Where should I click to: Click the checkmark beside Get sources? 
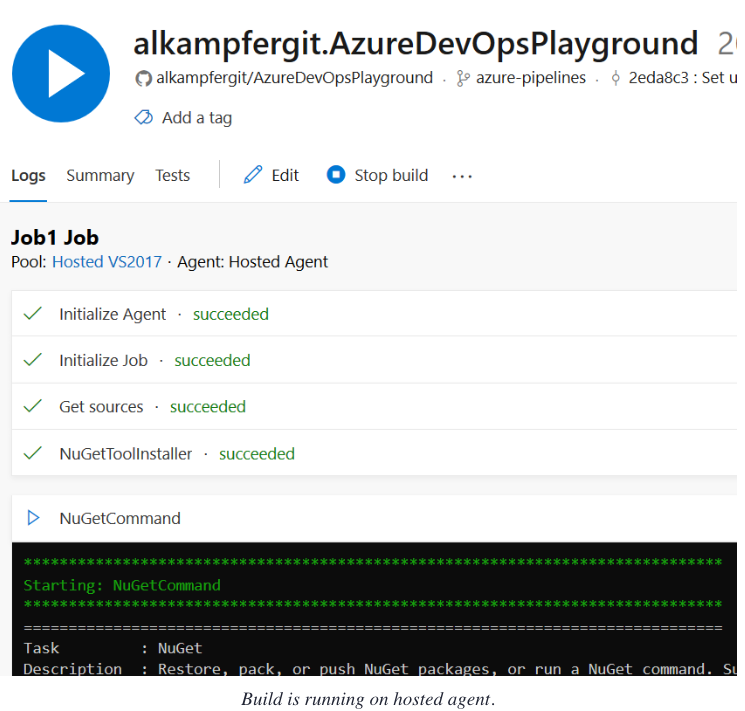33,406
